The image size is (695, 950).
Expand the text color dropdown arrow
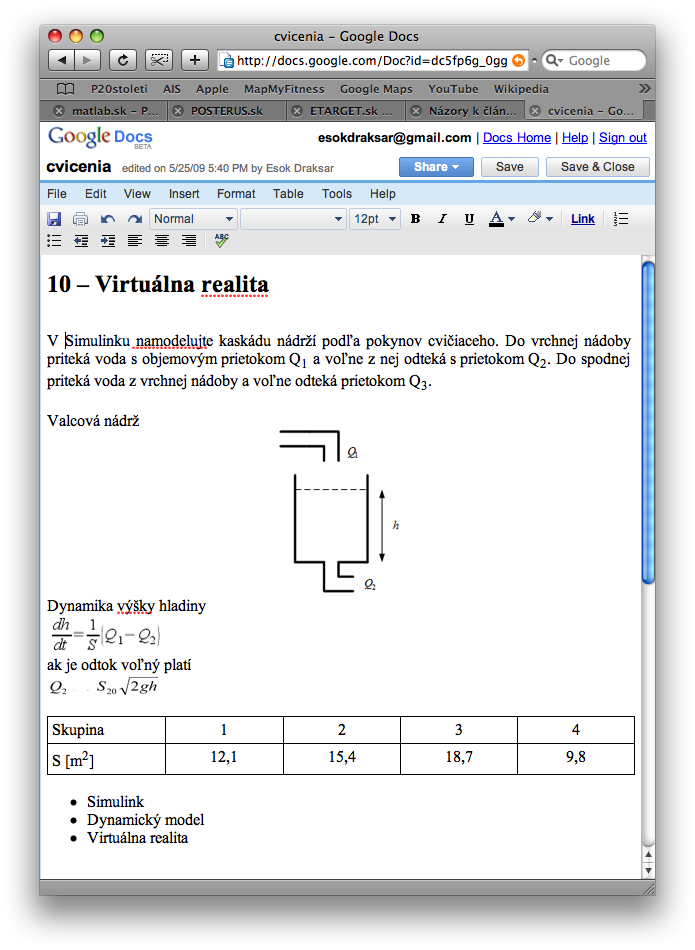[511, 219]
